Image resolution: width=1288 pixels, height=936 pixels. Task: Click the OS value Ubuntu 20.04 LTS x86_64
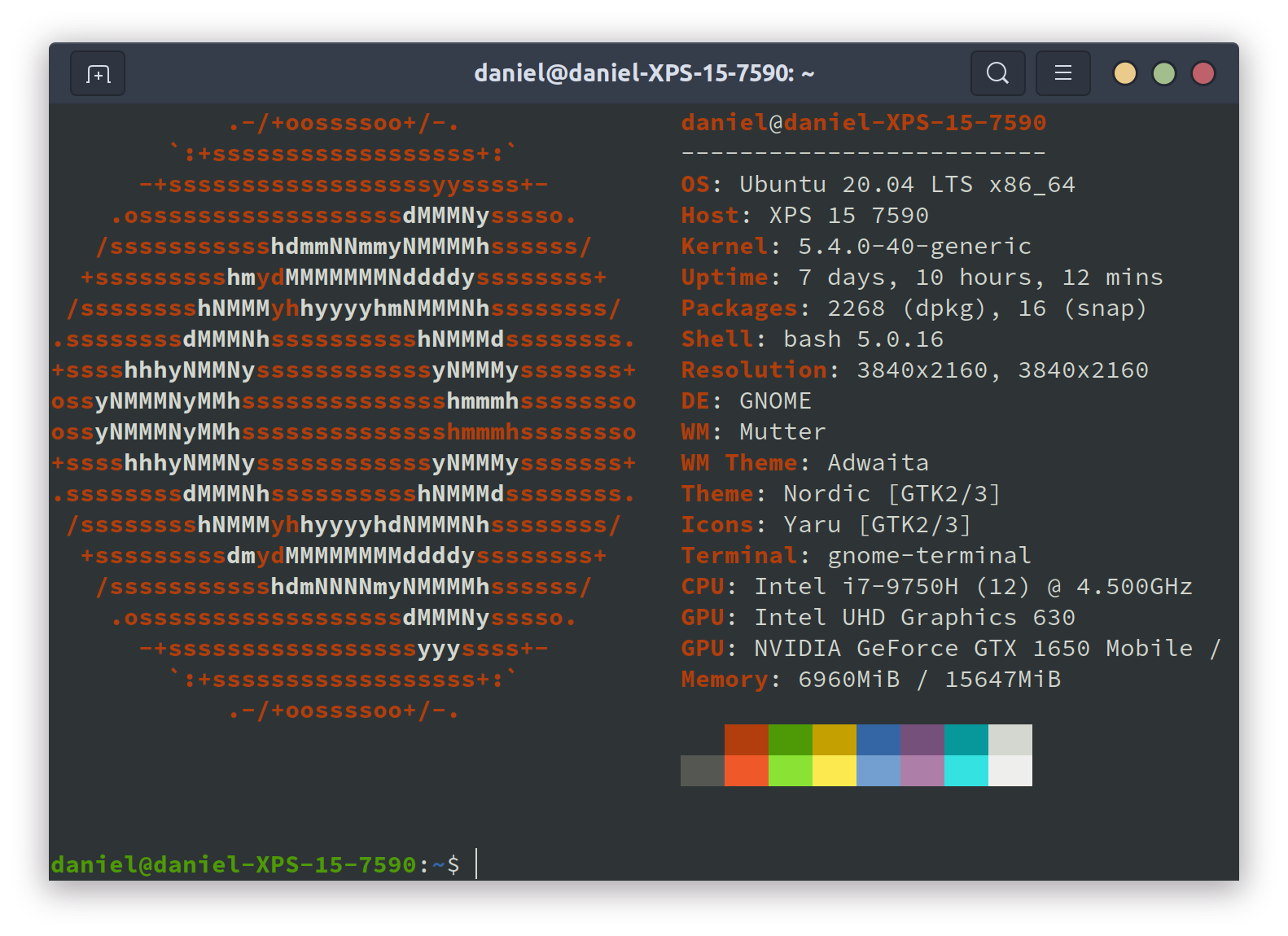click(x=907, y=185)
